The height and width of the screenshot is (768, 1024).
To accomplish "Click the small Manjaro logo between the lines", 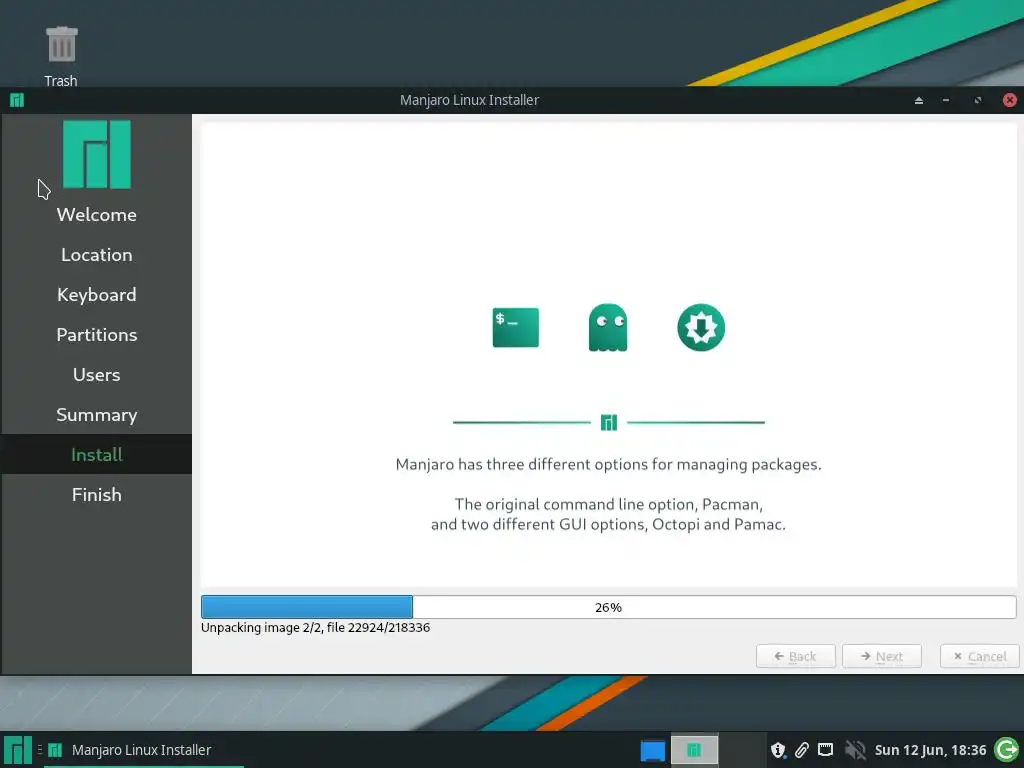I will coord(609,423).
